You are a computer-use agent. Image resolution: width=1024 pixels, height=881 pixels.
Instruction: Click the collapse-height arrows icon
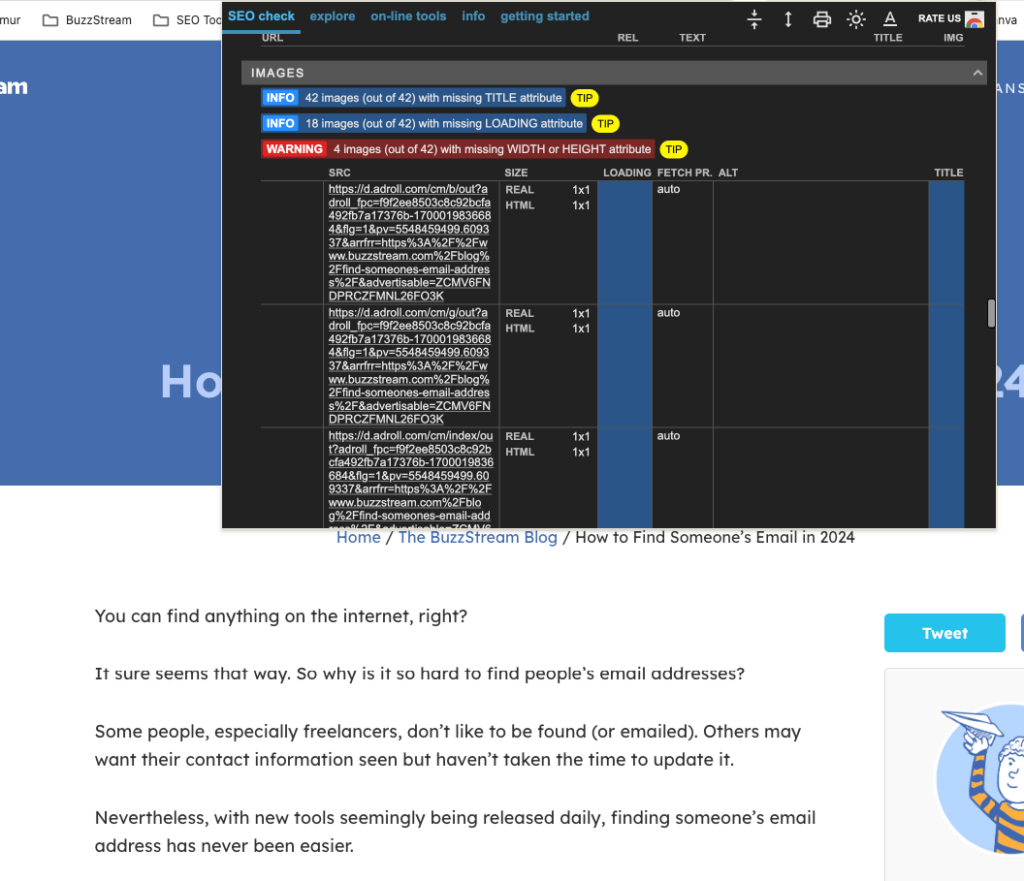pos(754,18)
